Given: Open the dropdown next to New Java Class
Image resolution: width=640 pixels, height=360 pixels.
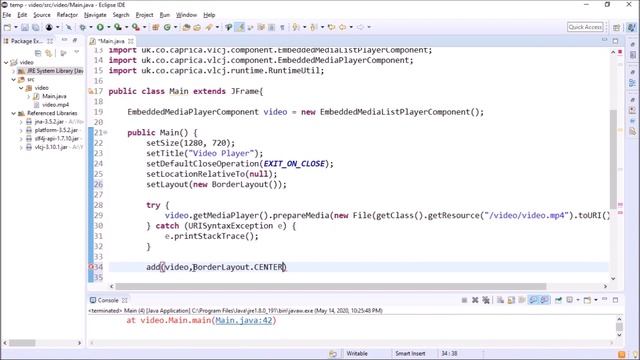Looking at the screenshot, I should tap(176, 27).
